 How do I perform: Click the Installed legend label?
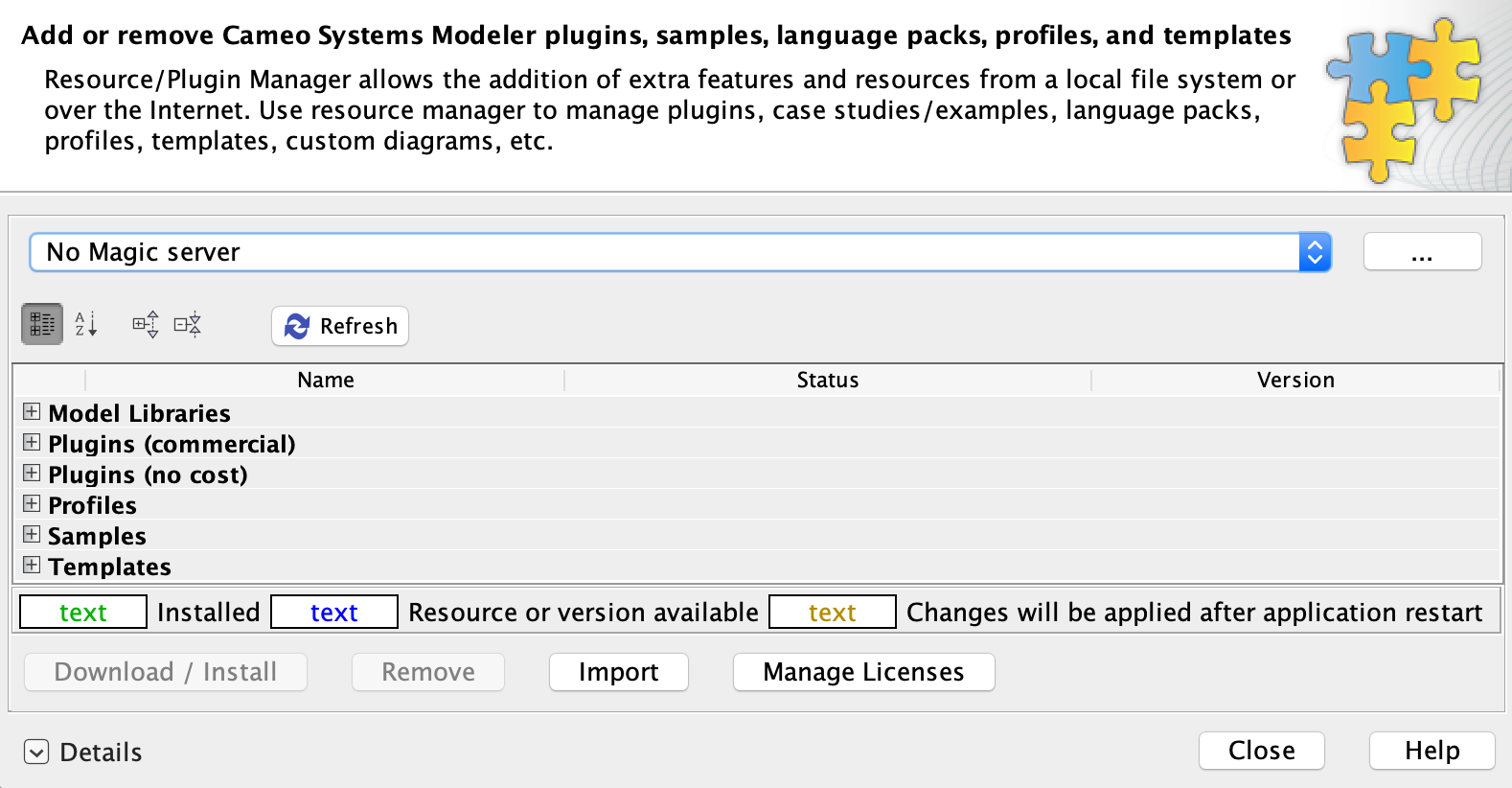click(209, 613)
